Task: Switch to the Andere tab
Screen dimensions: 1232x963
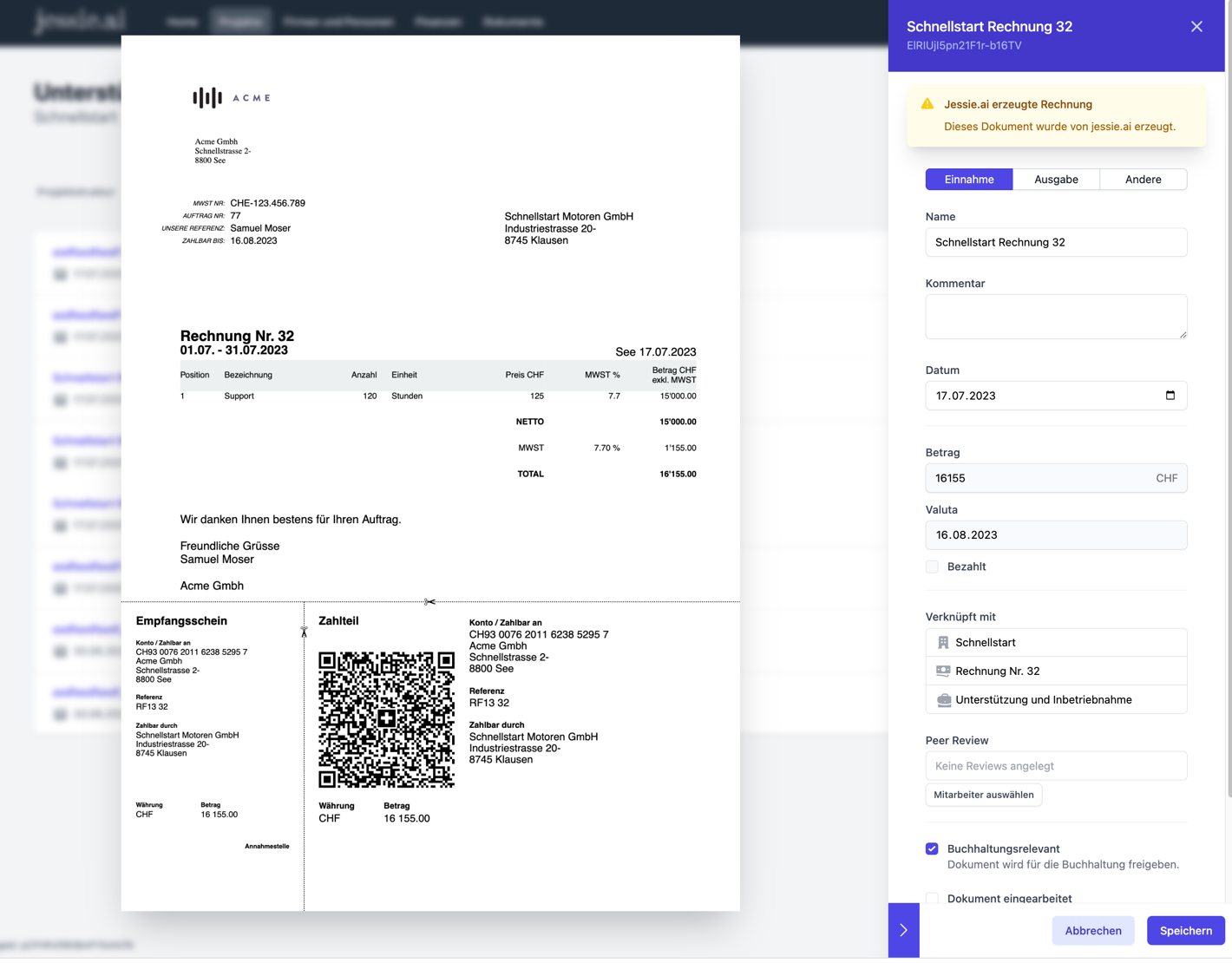Action: pos(1143,180)
